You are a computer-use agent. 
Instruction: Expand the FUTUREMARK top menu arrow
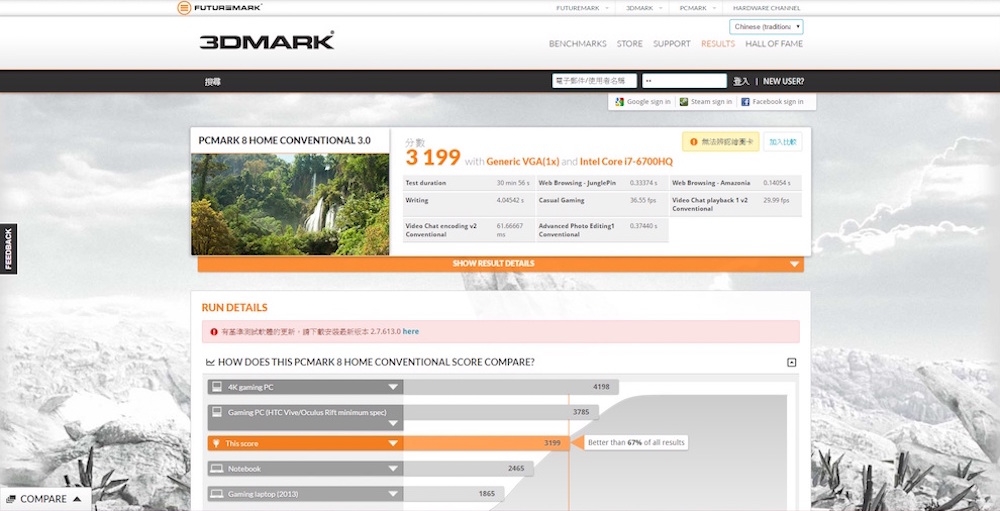pos(607,8)
